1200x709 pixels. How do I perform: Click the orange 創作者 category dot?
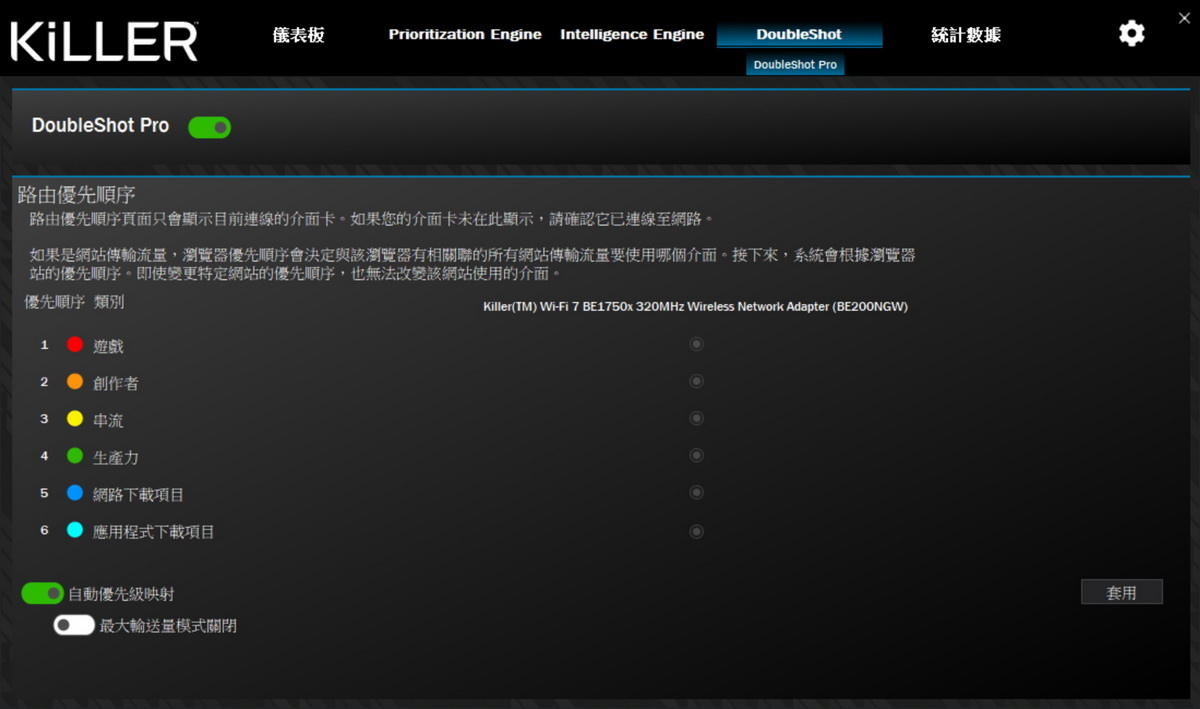pyautogui.click(x=75, y=382)
